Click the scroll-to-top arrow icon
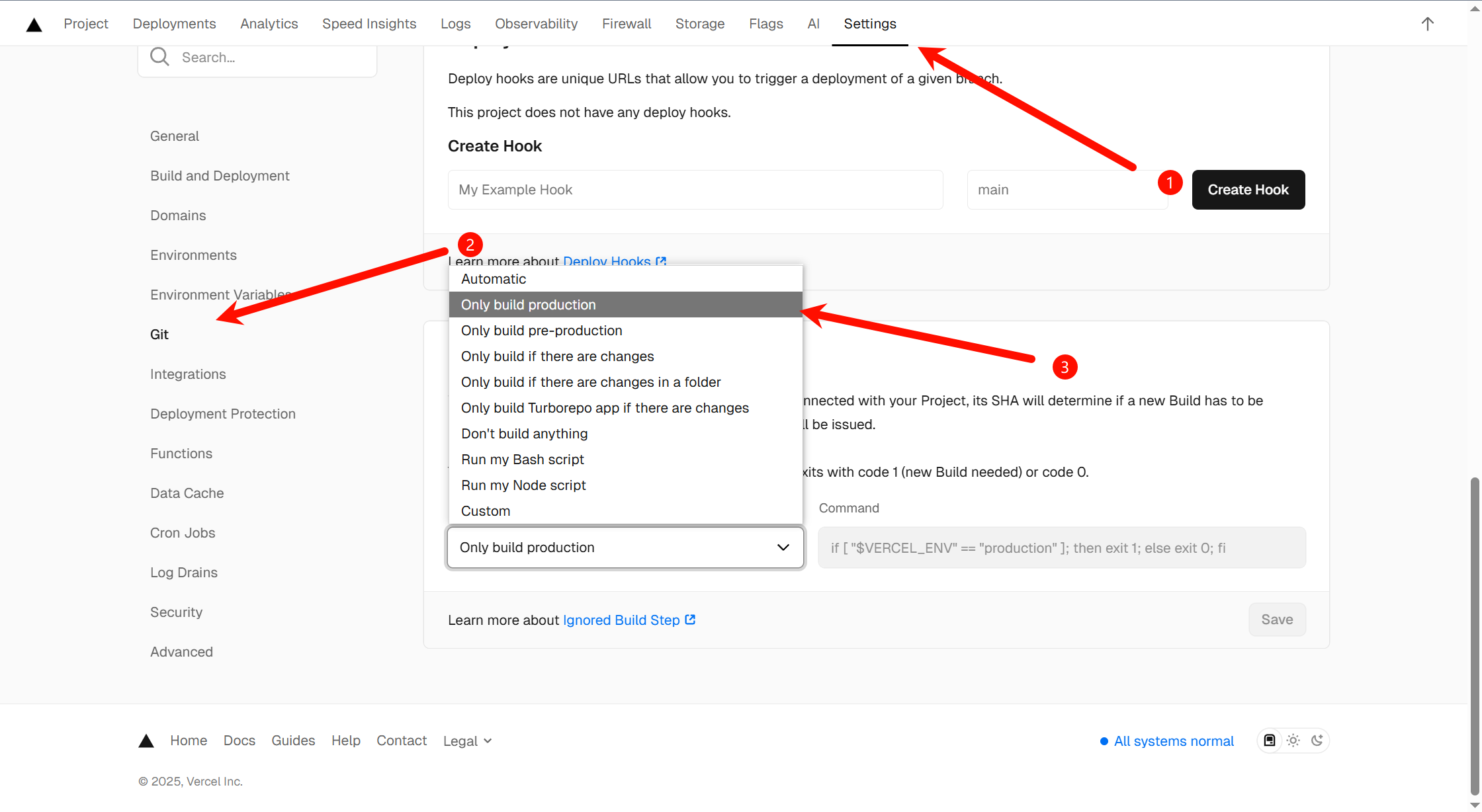The height and width of the screenshot is (812, 1482). 1428,24
